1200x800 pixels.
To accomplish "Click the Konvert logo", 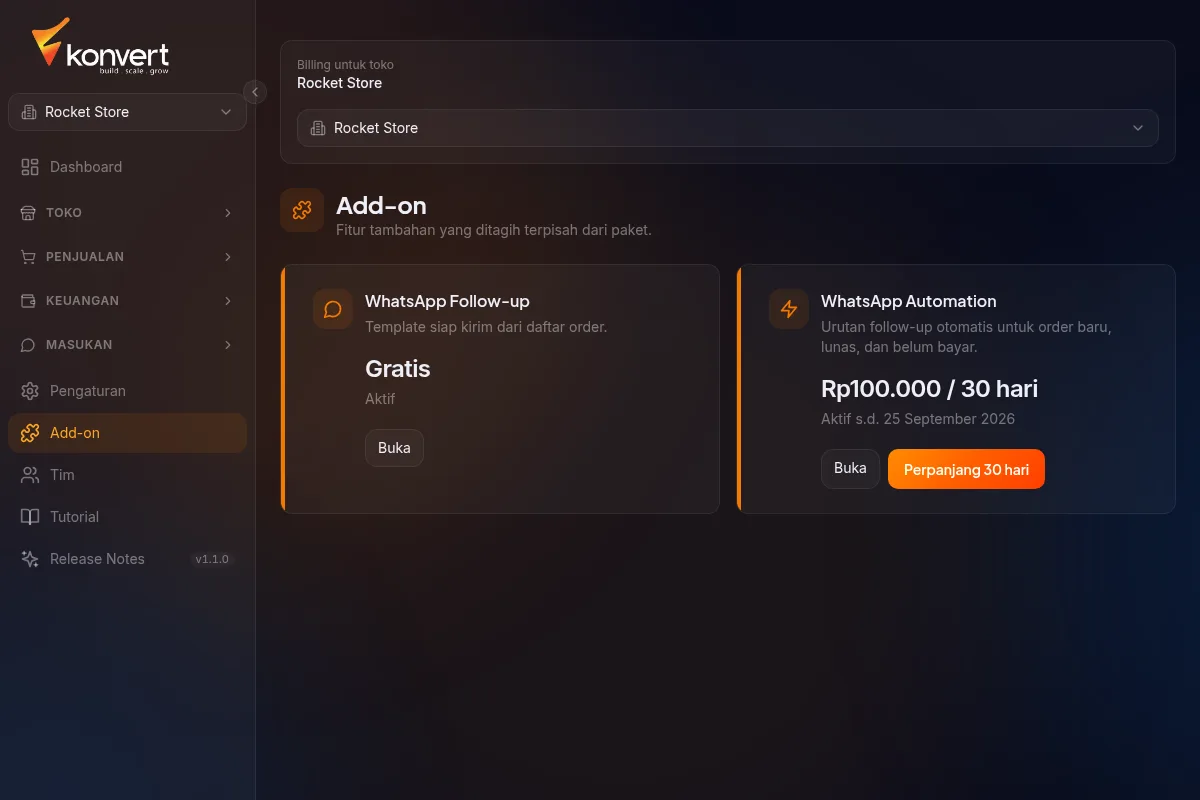I will (x=100, y=46).
